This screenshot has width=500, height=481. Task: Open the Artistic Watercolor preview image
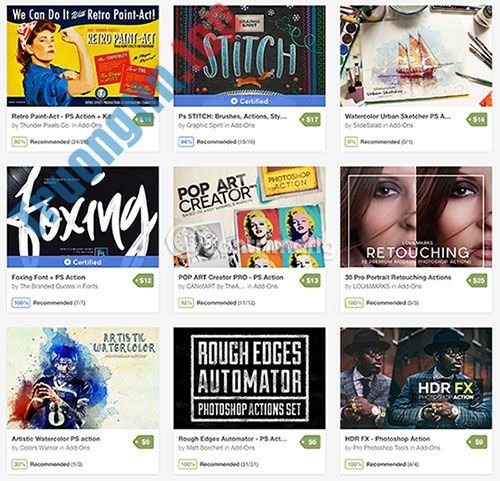point(83,378)
